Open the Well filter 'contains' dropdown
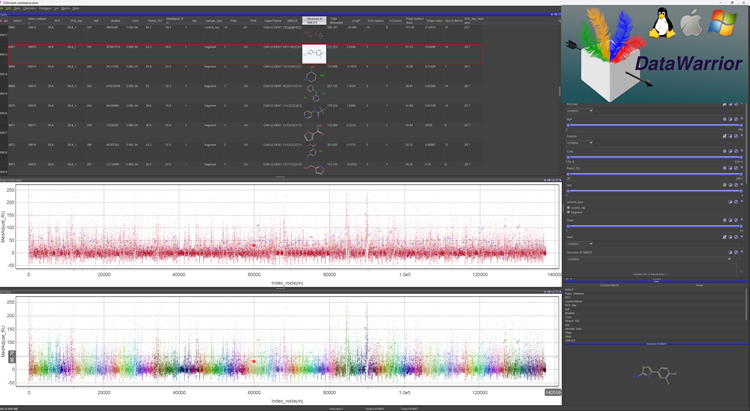The height and width of the screenshot is (411, 750). click(580, 244)
